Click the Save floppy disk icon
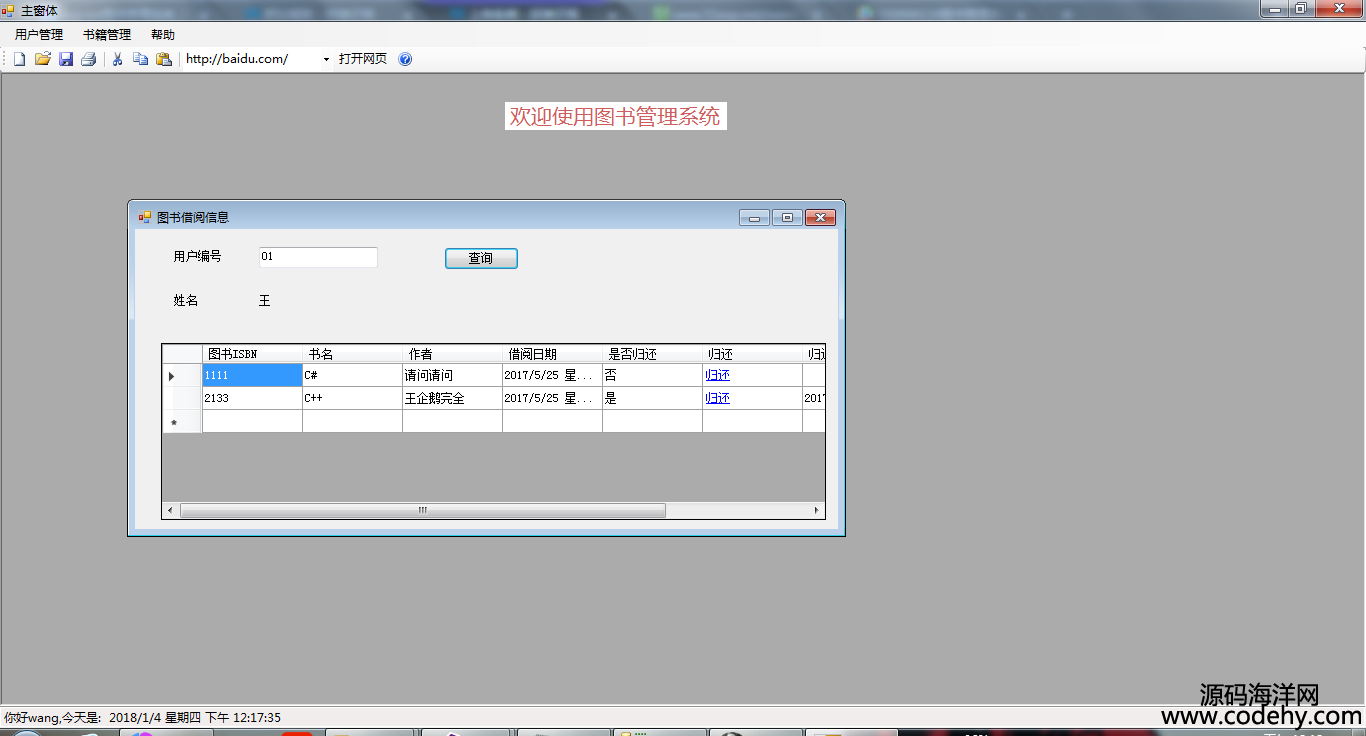The height and width of the screenshot is (736, 1366). pos(66,59)
